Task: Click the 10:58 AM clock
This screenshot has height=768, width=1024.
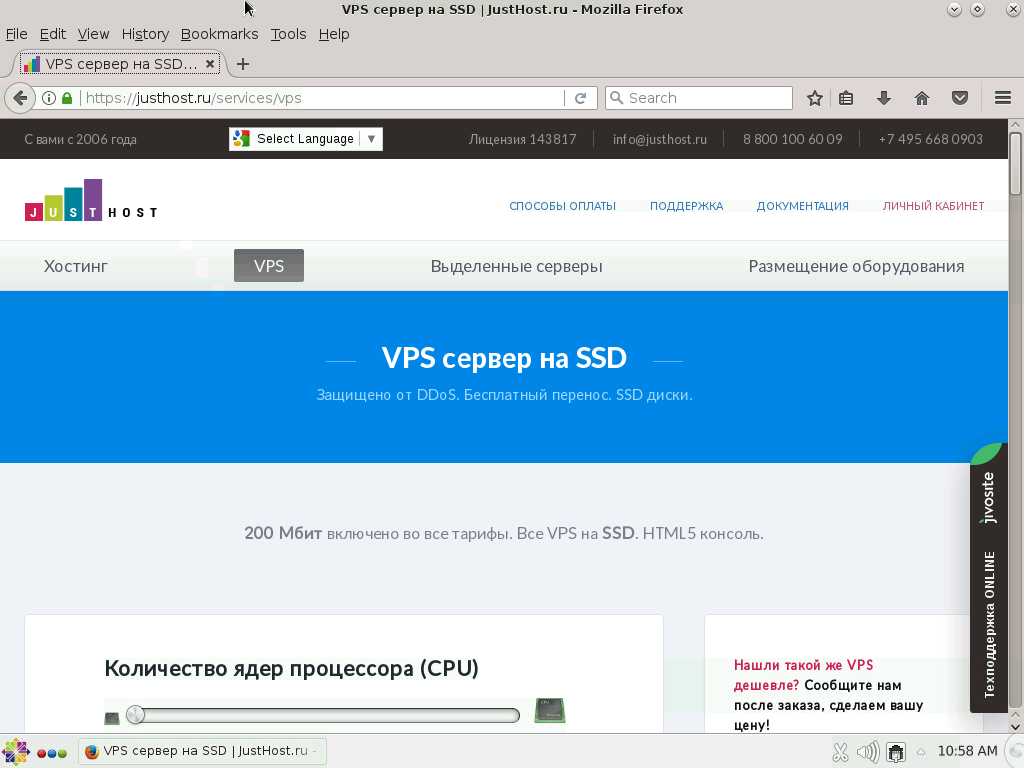Action: coord(967,751)
